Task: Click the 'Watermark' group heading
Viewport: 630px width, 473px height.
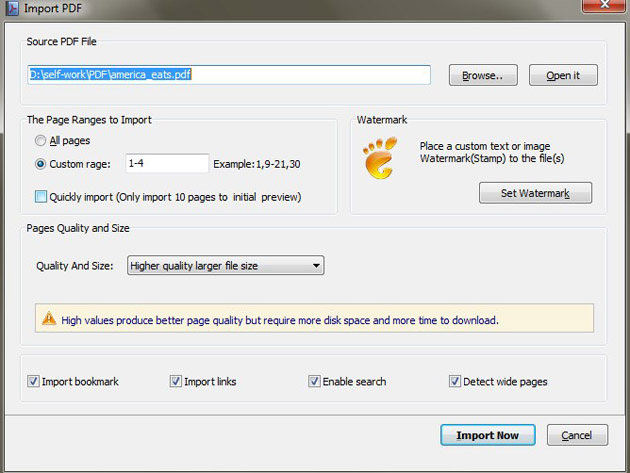Action: coord(382,120)
